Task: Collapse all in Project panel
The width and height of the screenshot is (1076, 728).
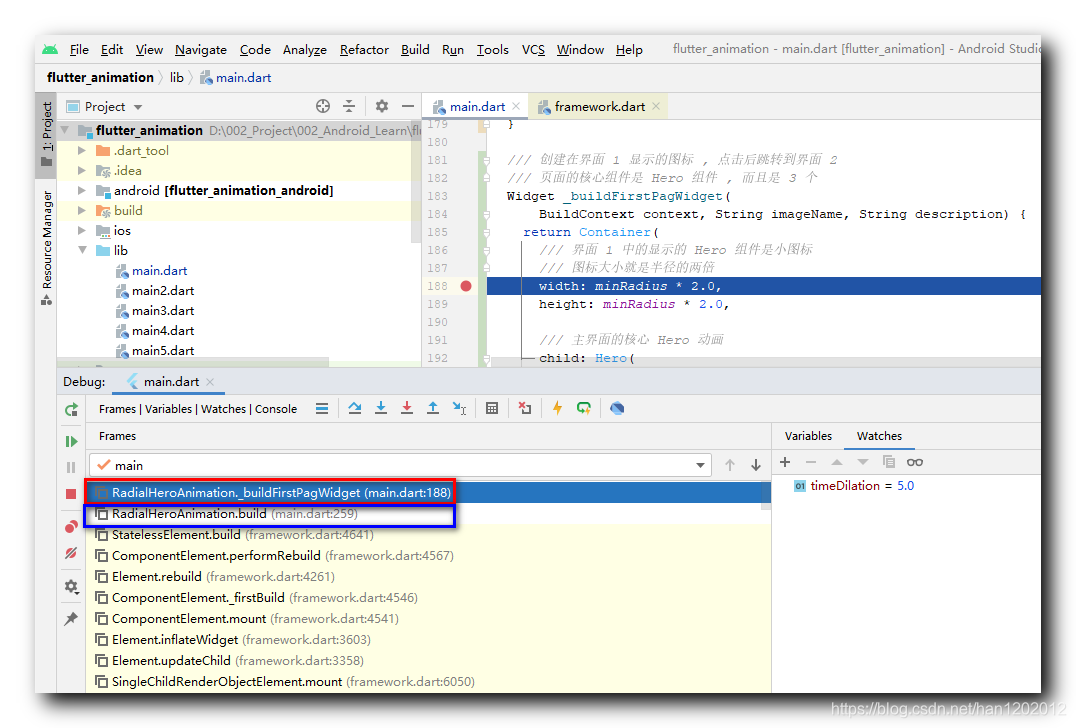Action: tap(349, 106)
